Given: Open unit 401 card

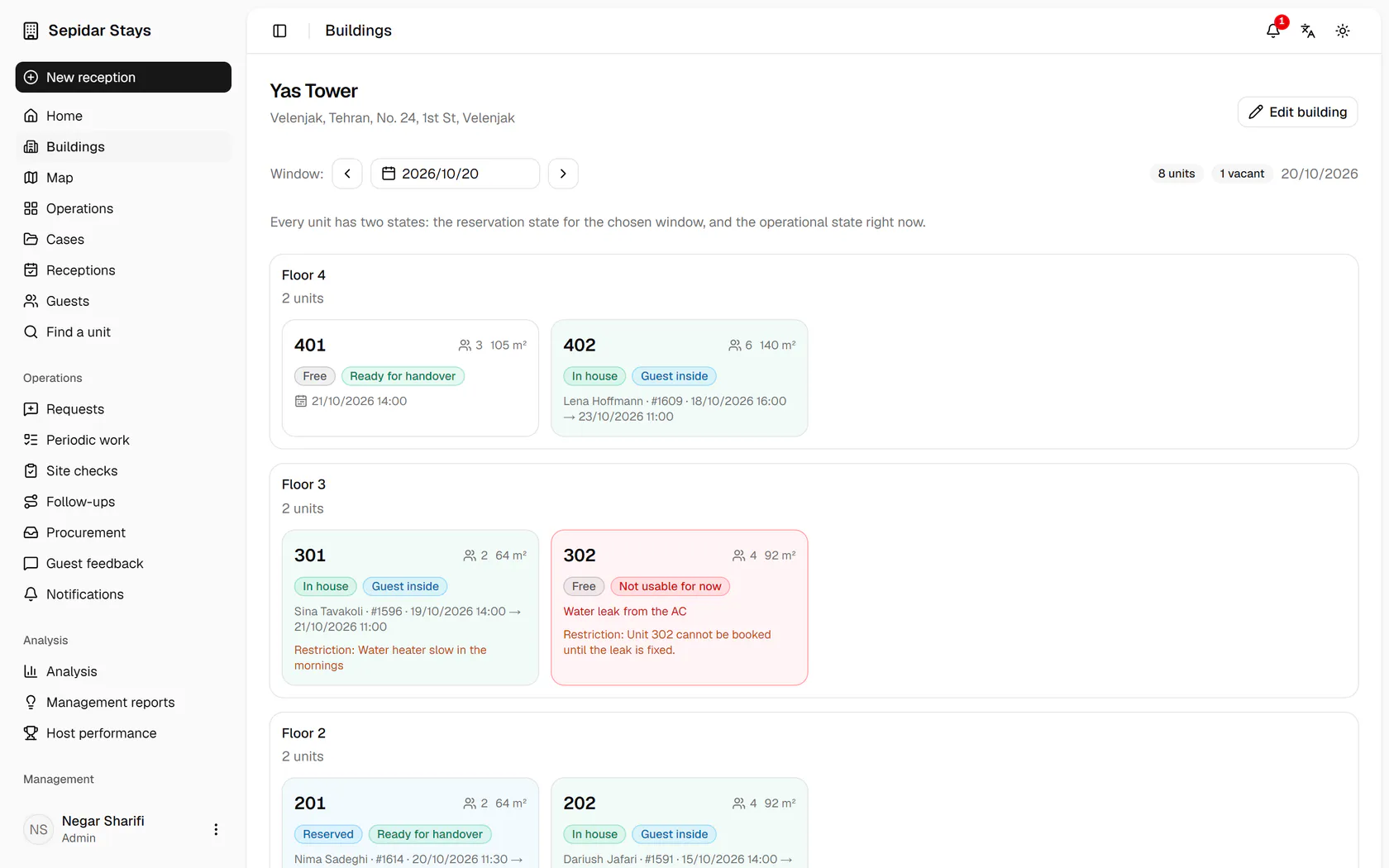Looking at the screenshot, I should pyautogui.click(x=410, y=378).
